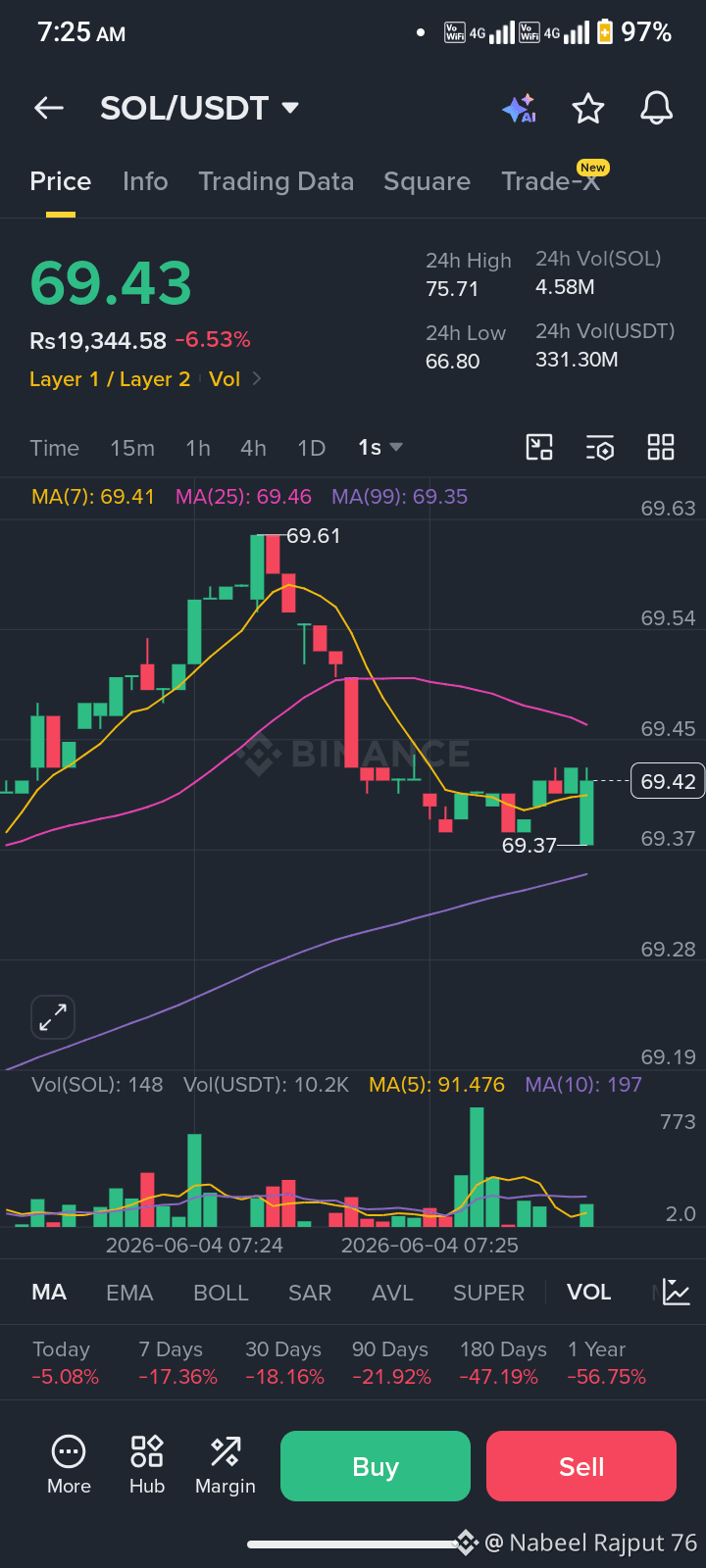Viewport: 706px width, 1568px height.
Task: Tap the MA(7): 69.41 legend
Action: coord(93,497)
